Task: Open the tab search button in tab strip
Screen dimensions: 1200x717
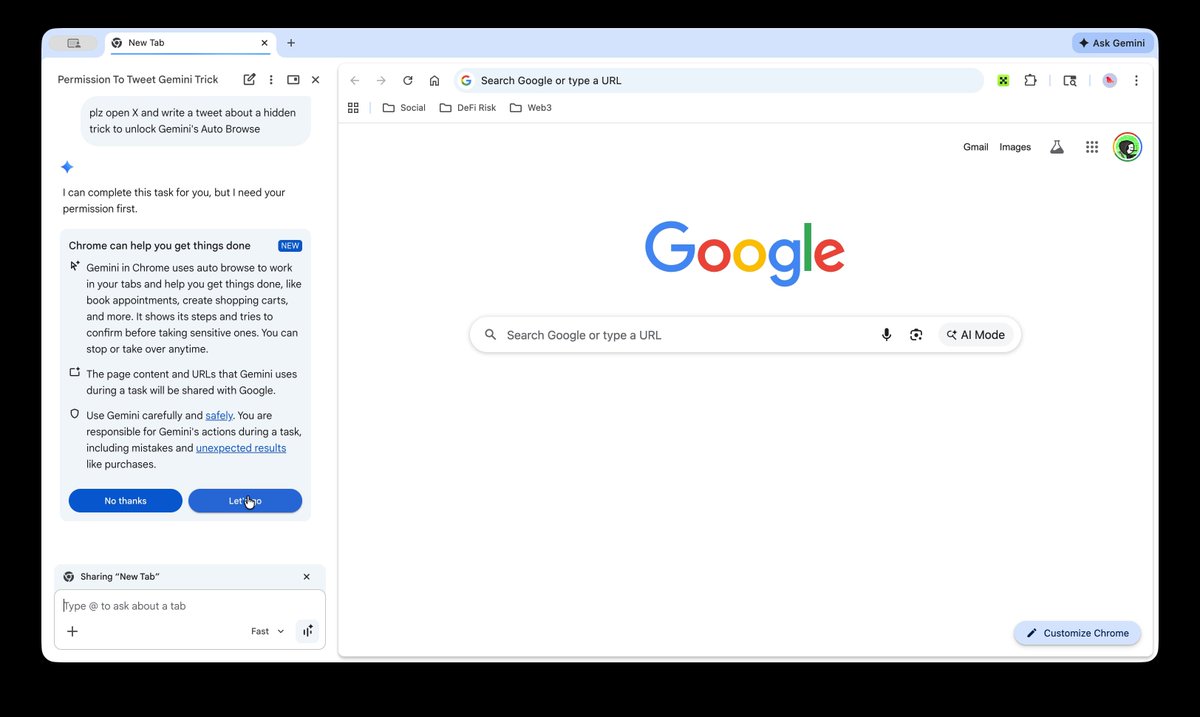Action: pyautogui.click(x=74, y=43)
